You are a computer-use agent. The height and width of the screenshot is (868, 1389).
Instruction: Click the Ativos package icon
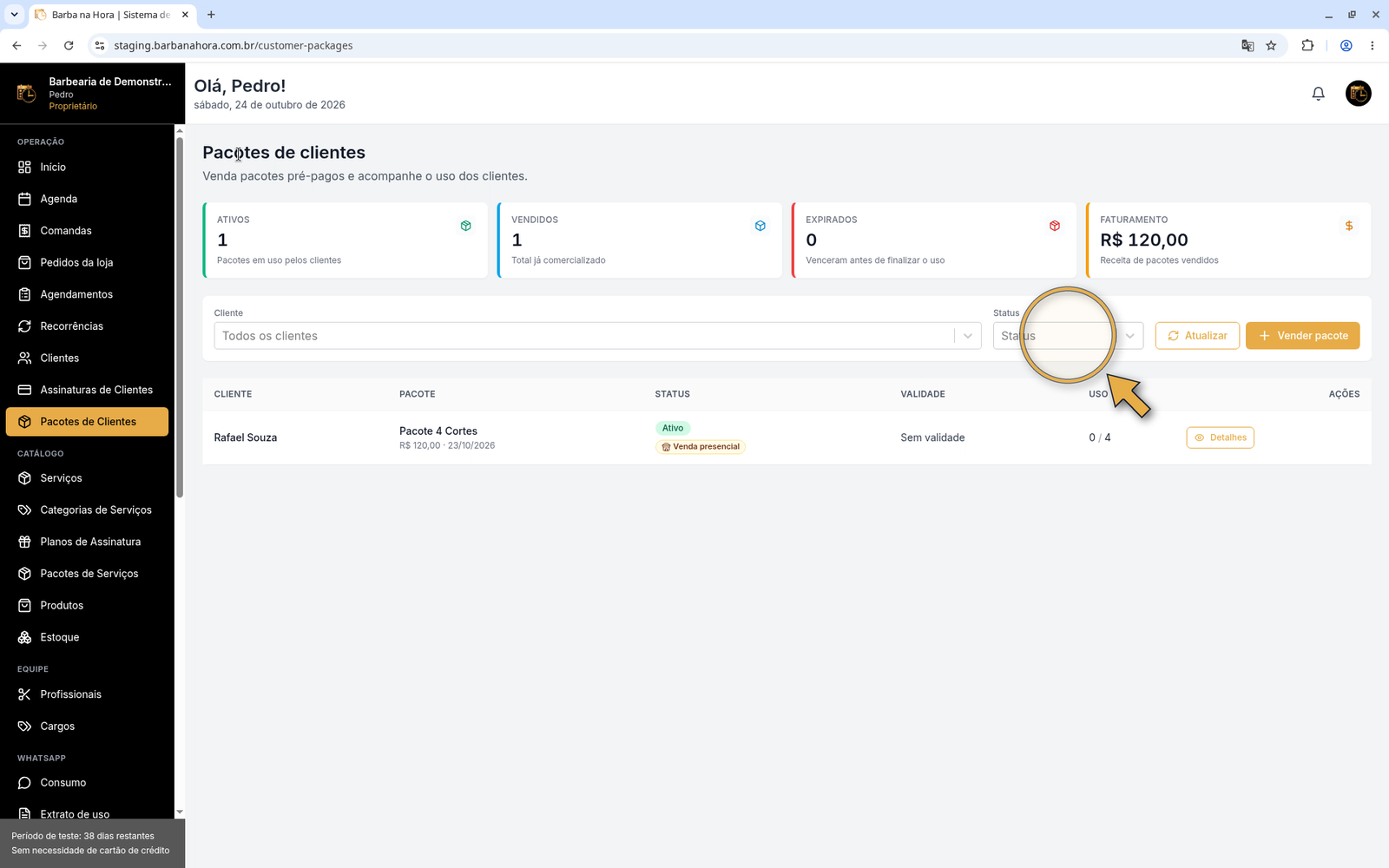click(466, 226)
